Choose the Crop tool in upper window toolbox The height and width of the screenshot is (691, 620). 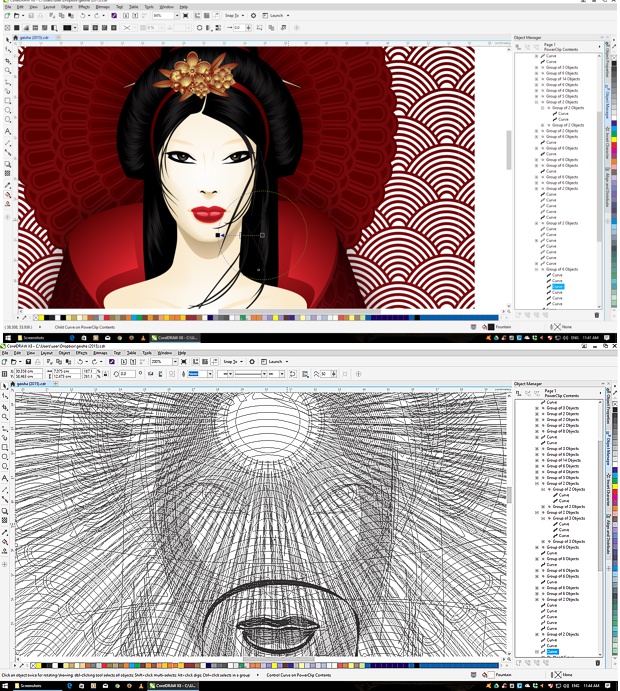[7, 60]
